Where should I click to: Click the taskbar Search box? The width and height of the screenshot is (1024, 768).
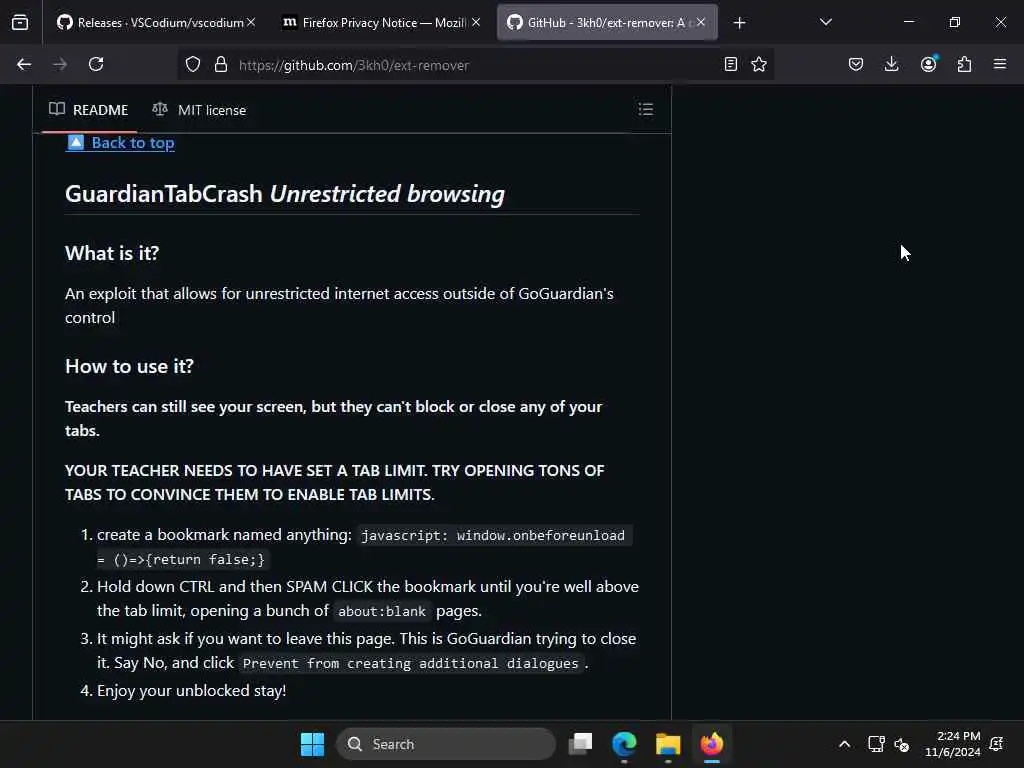(446, 744)
